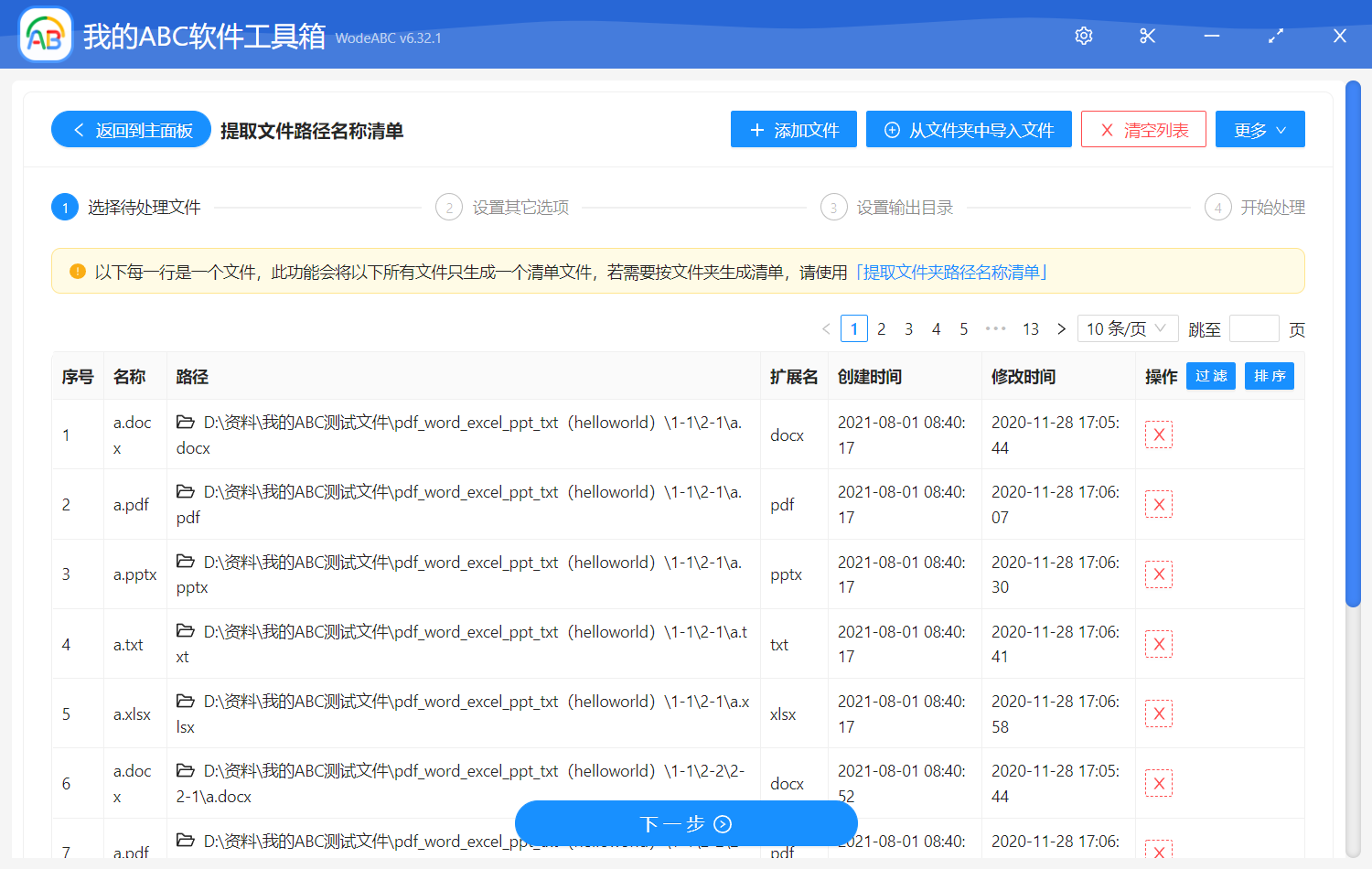Screen dimensions: 1372x869
Task: Click the 下一步 button
Action: [686, 823]
